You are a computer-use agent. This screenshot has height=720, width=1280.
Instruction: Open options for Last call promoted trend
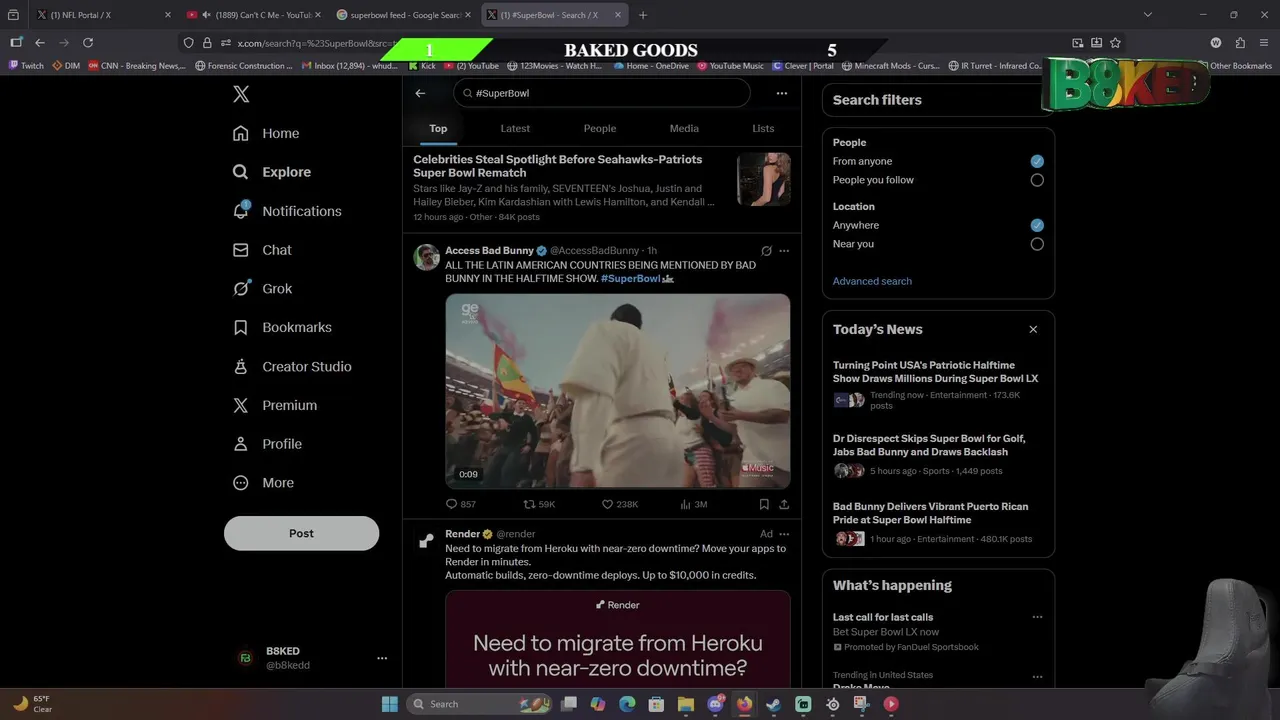coord(1037,617)
